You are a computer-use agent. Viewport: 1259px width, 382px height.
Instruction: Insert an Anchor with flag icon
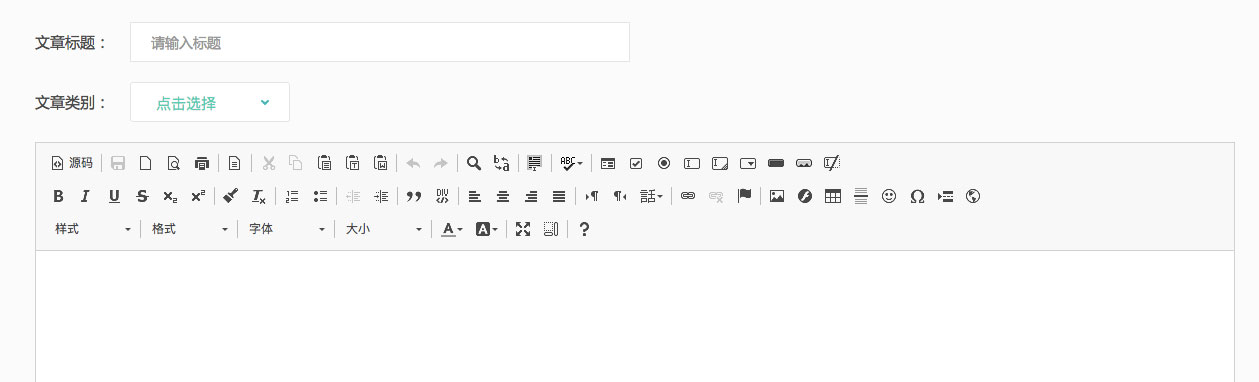click(743, 196)
